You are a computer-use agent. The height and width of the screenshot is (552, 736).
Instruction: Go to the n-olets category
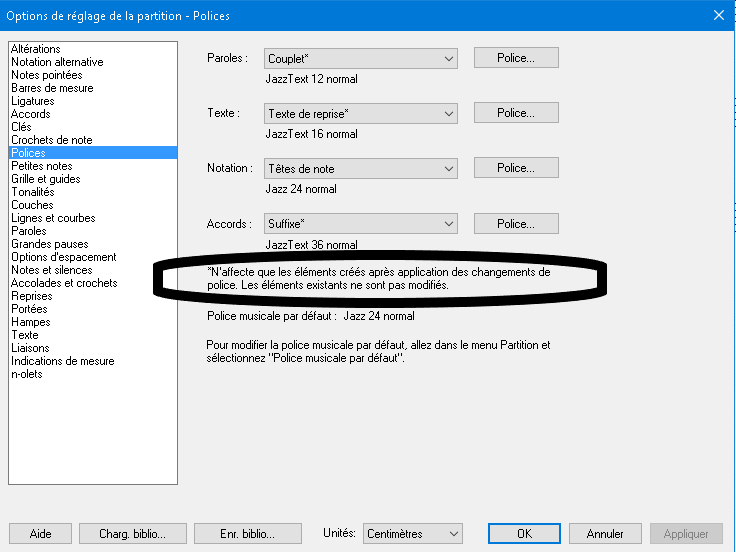26,374
